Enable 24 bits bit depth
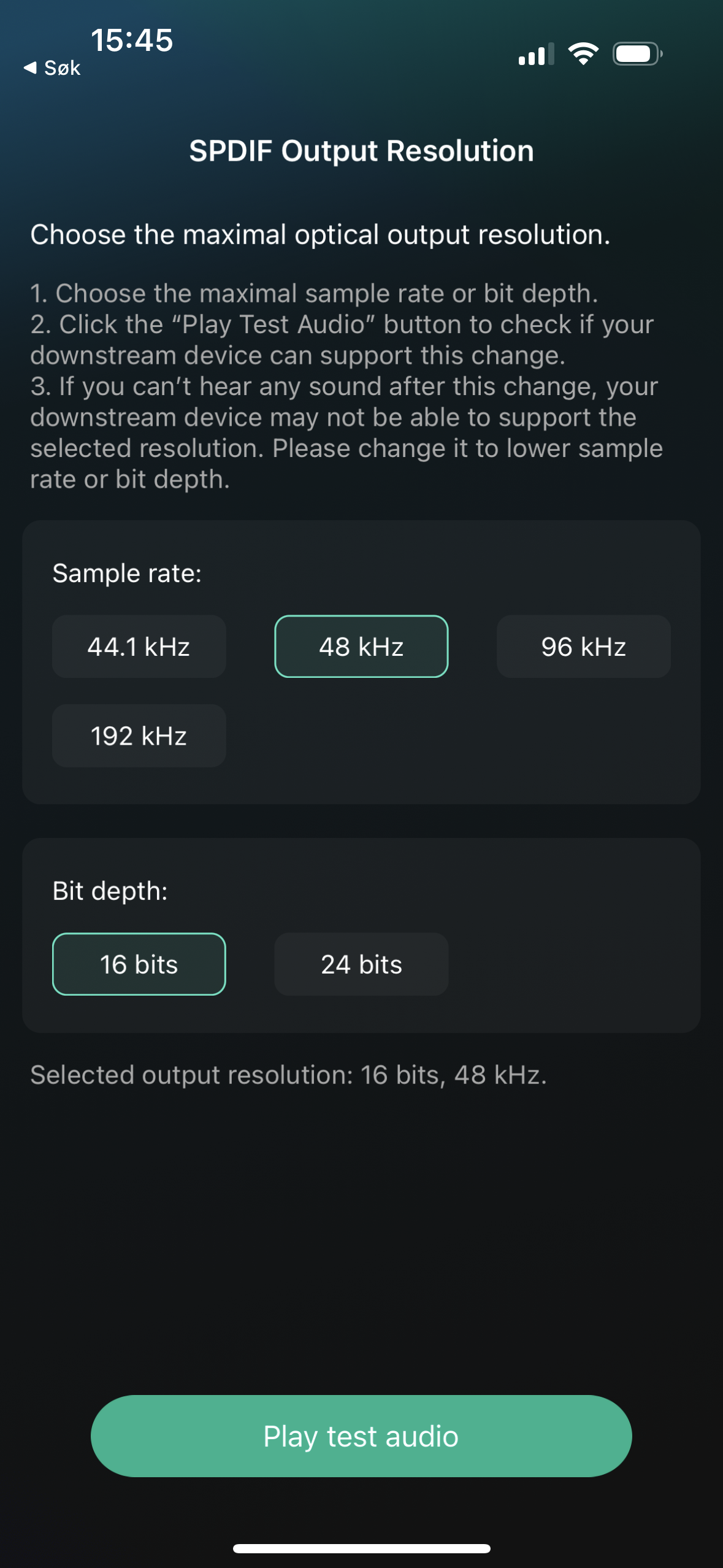This screenshot has height=1568, width=723. coord(361,964)
